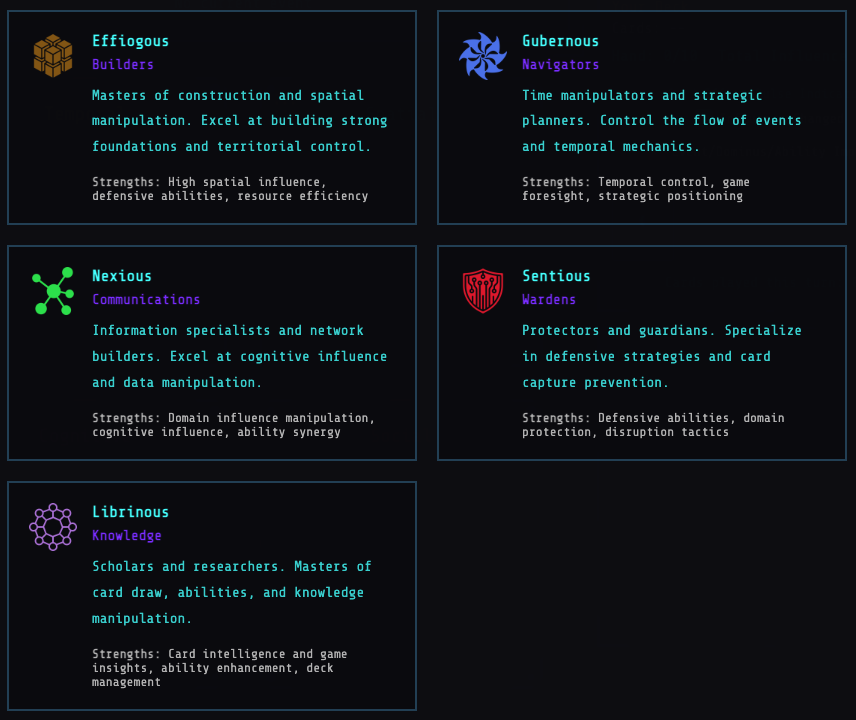Select the Librinous faction panel
856x720 pixels.
pyautogui.click(x=212, y=597)
